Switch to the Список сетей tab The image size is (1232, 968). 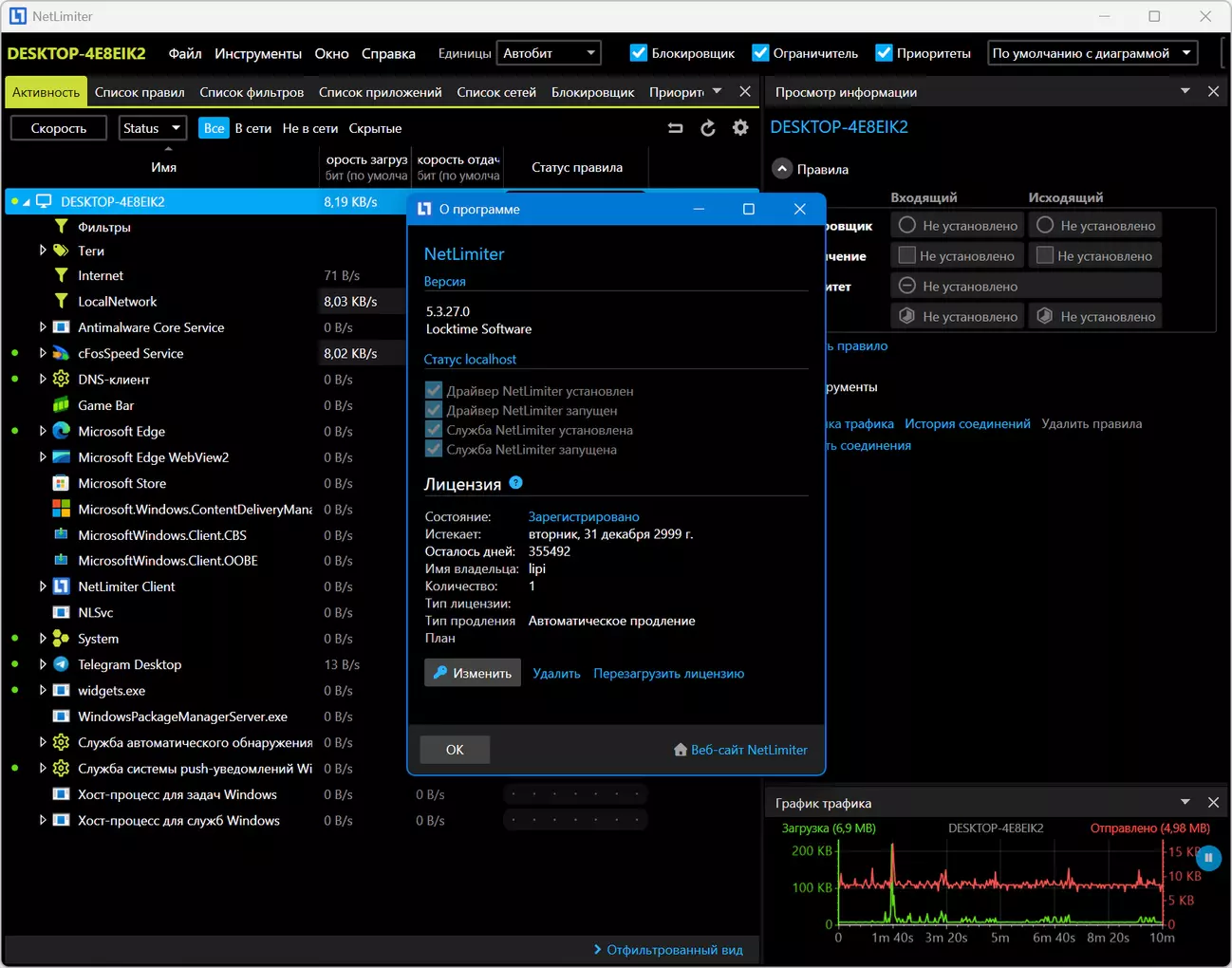click(496, 92)
